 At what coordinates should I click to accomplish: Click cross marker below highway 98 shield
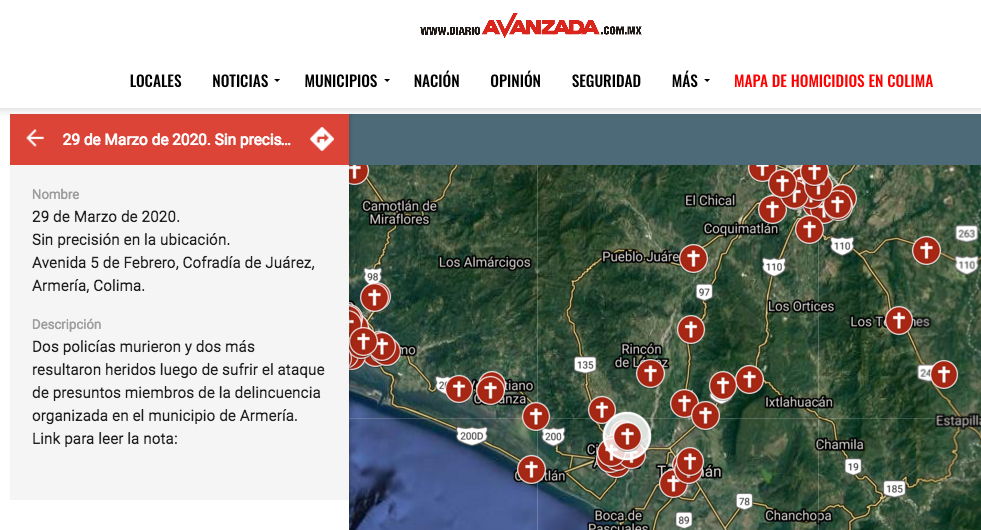click(375, 296)
